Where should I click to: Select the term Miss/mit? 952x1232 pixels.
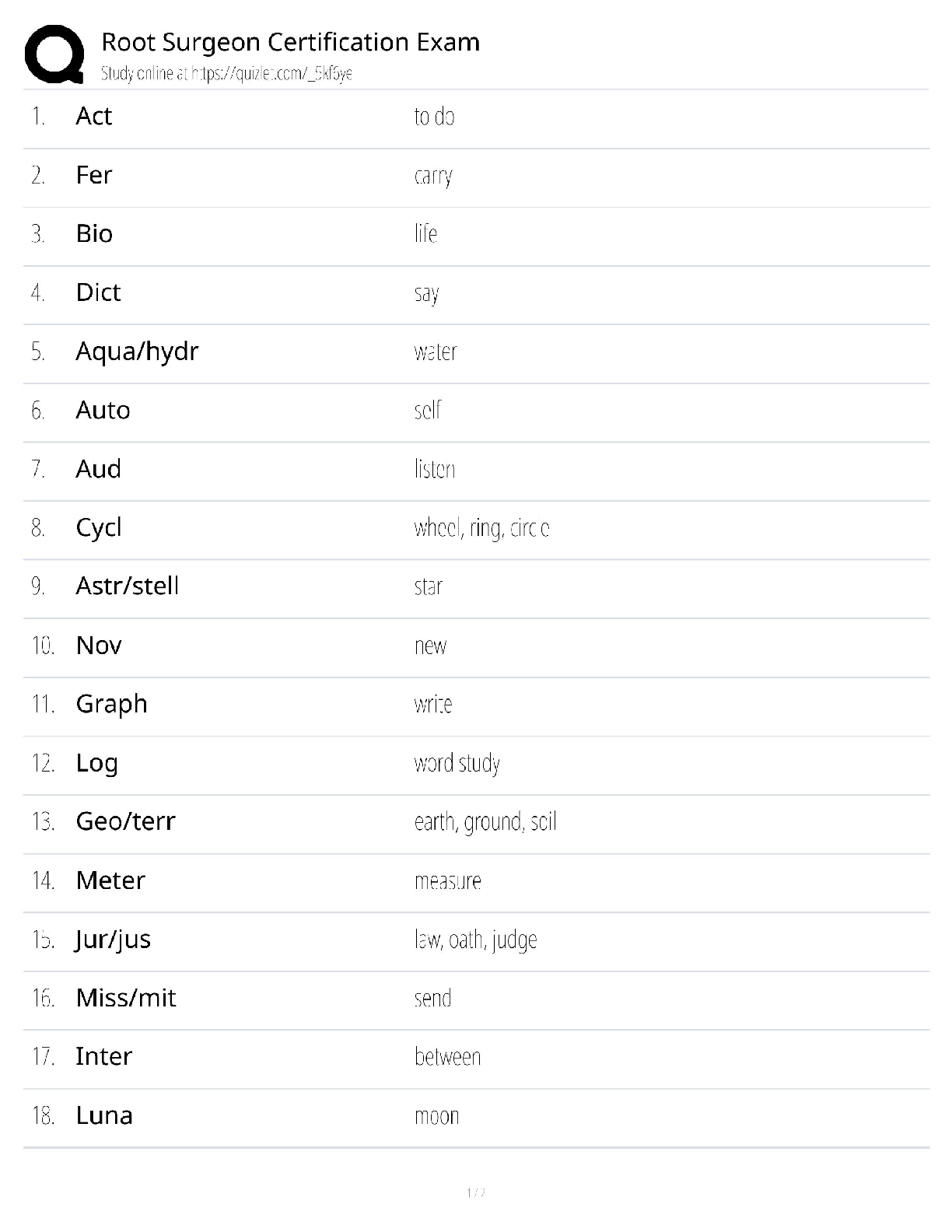pos(125,998)
